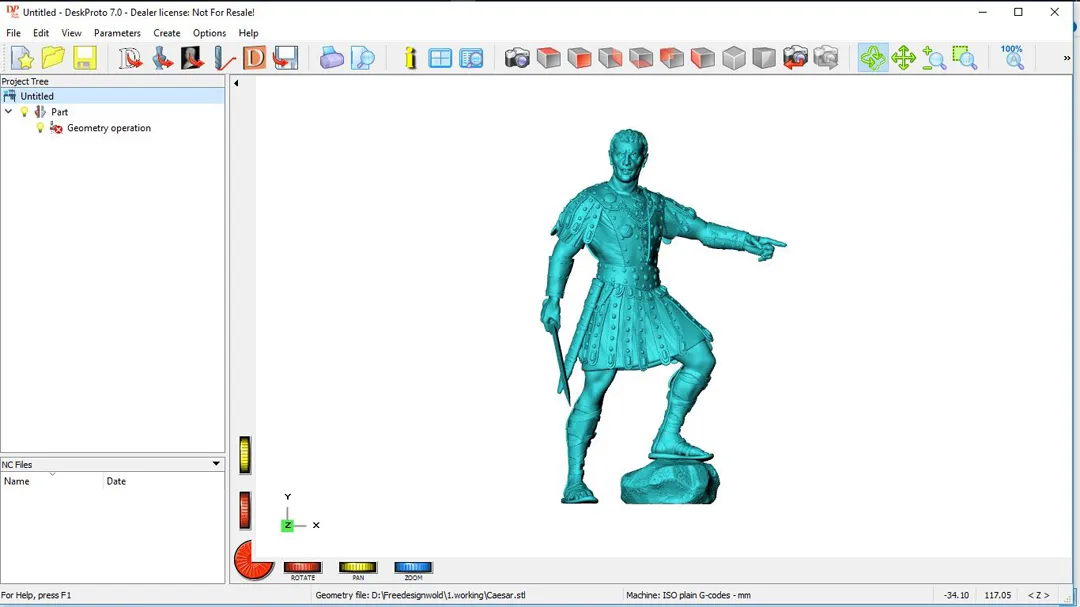
Task: Select back view cube icon
Action: point(610,58)
